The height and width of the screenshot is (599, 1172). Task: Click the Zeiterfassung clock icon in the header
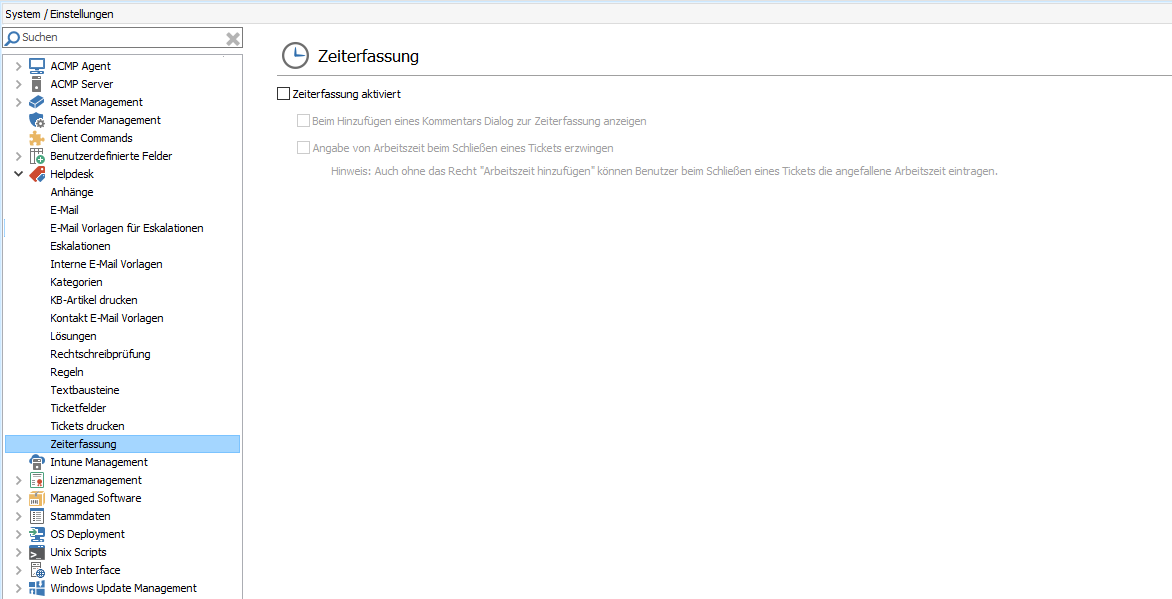coord(295,56)
